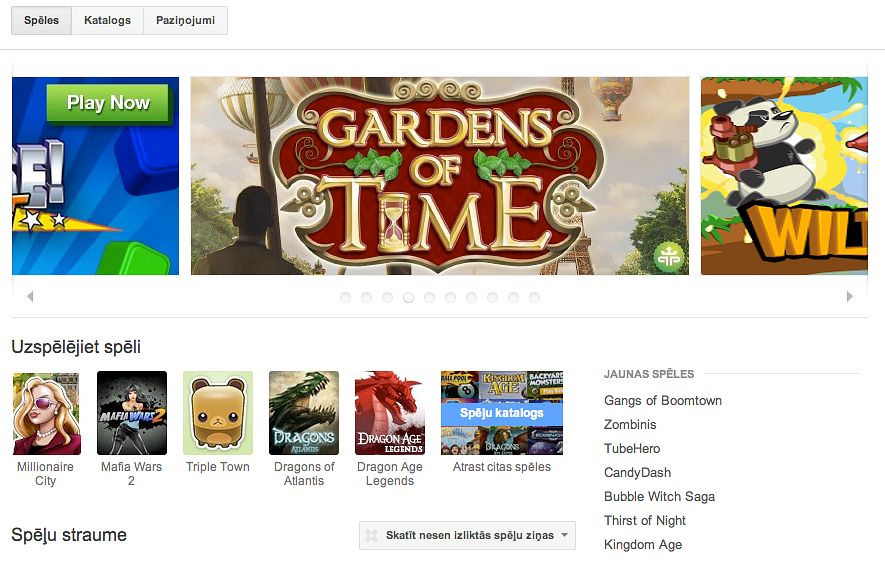
Task: Select the fifth carousel page dot
Action: pos(430,297)
